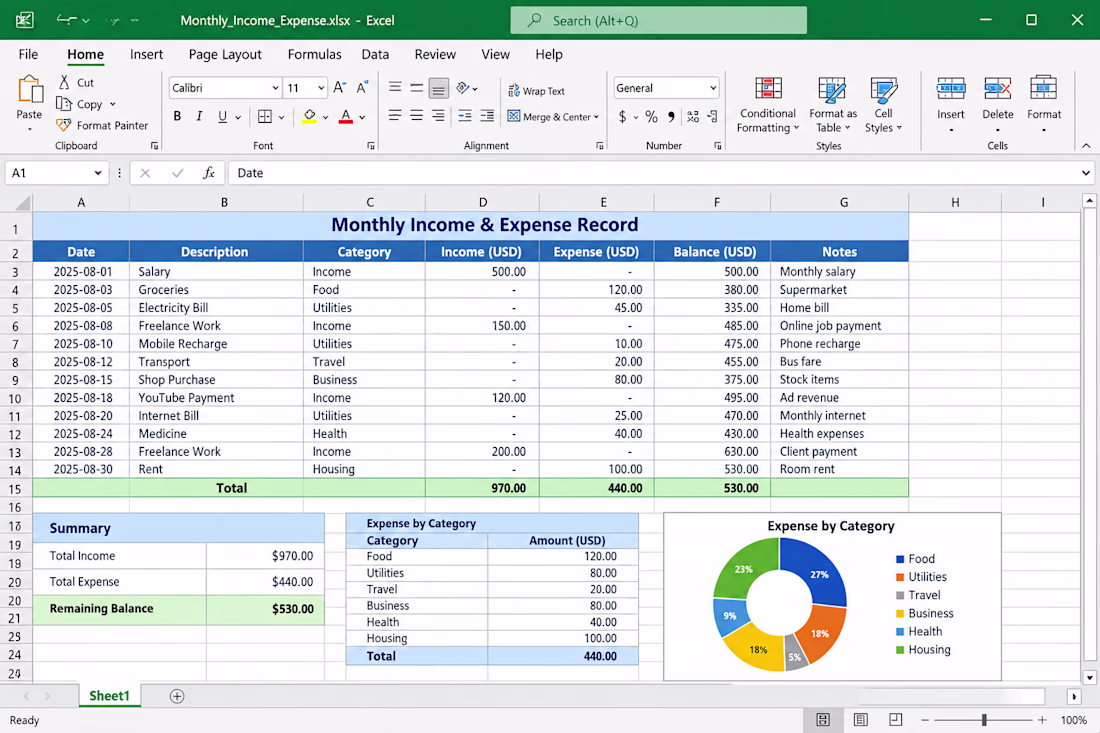Open the Borders icon in Font group
Image resolution: width=1100 pixels, height=733 pixels.
(x=264, y=116)
